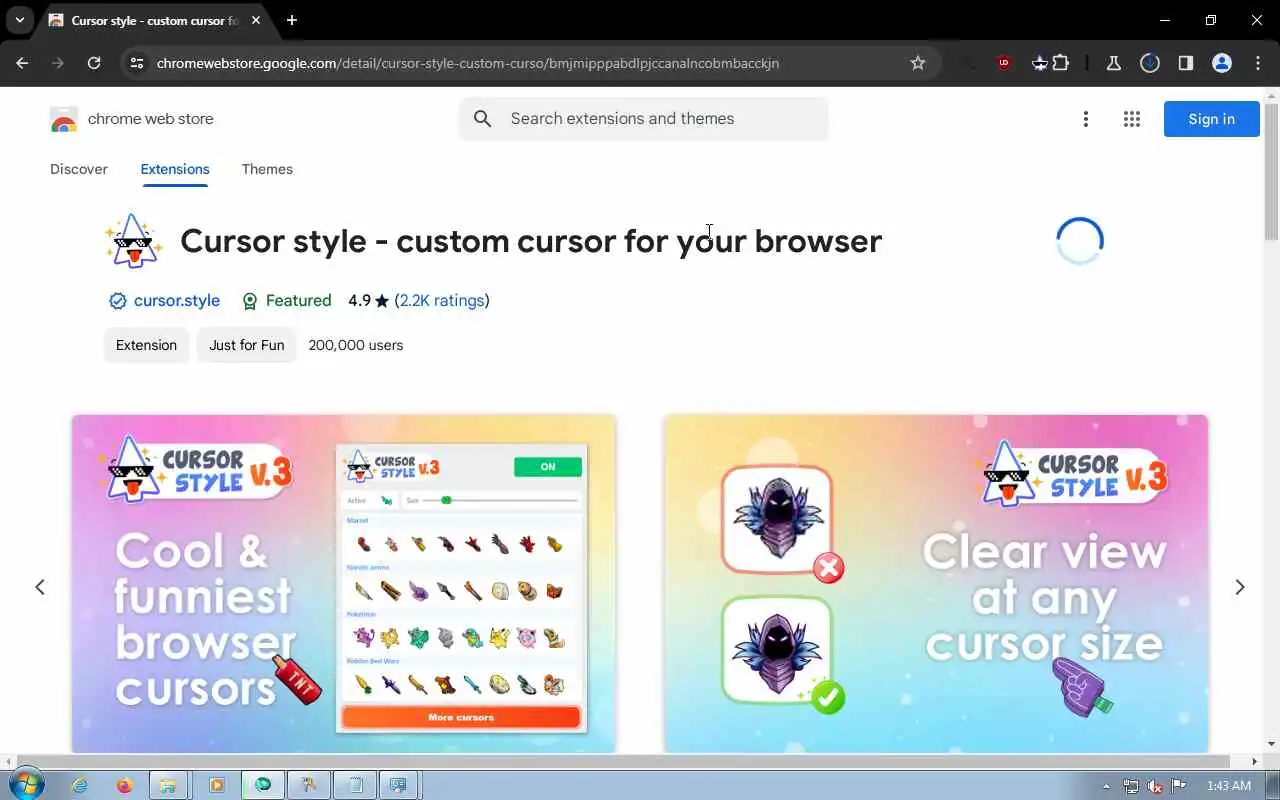Open the 1:43 AM clock

[1229, 786]
